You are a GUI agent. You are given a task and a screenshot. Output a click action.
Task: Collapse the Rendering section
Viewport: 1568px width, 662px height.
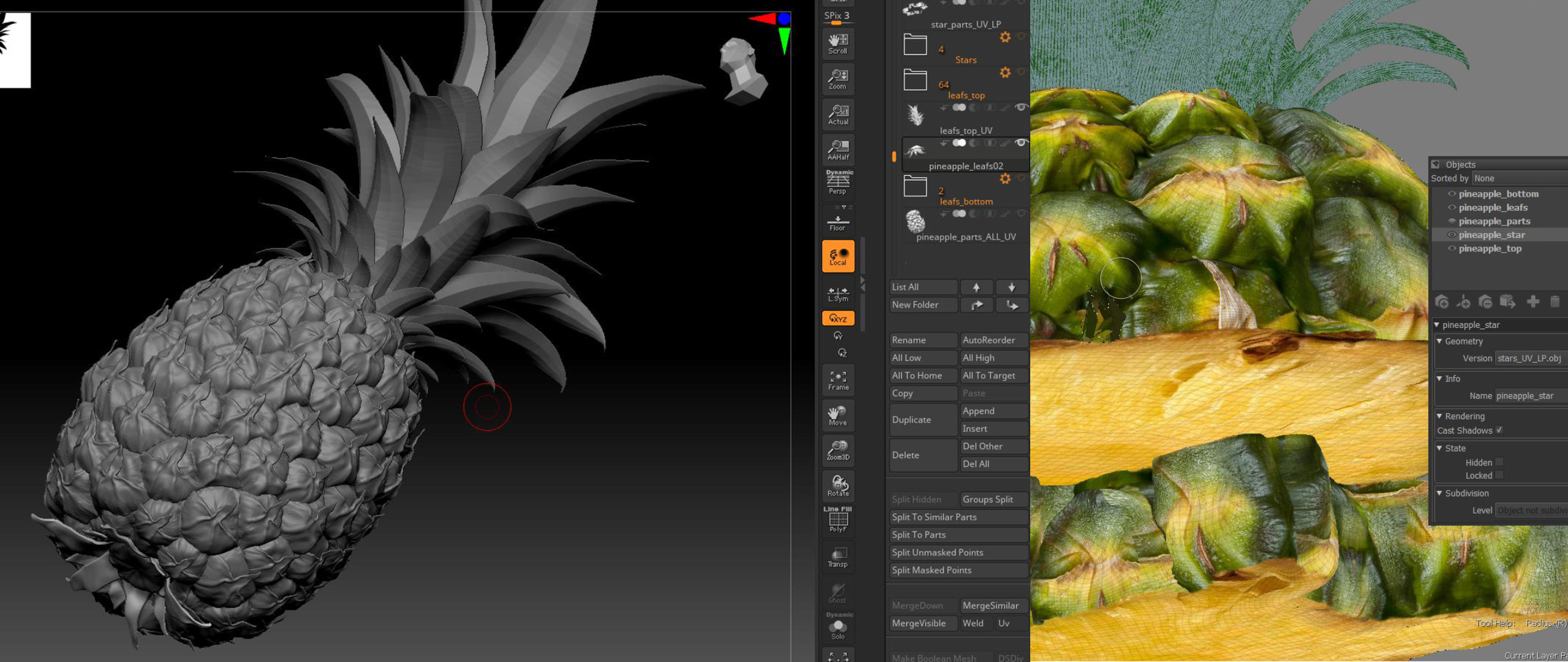coord(1440,416)
